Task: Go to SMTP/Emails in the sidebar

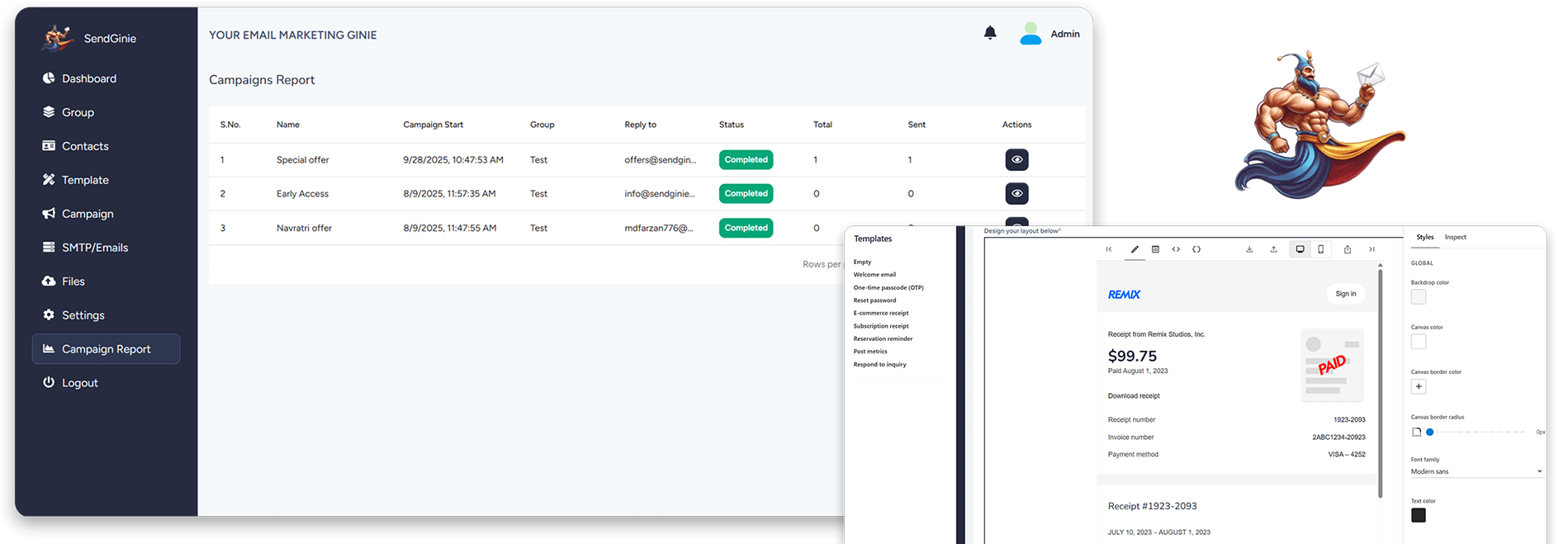Action: pyautogui.click(x=94, y=248)
